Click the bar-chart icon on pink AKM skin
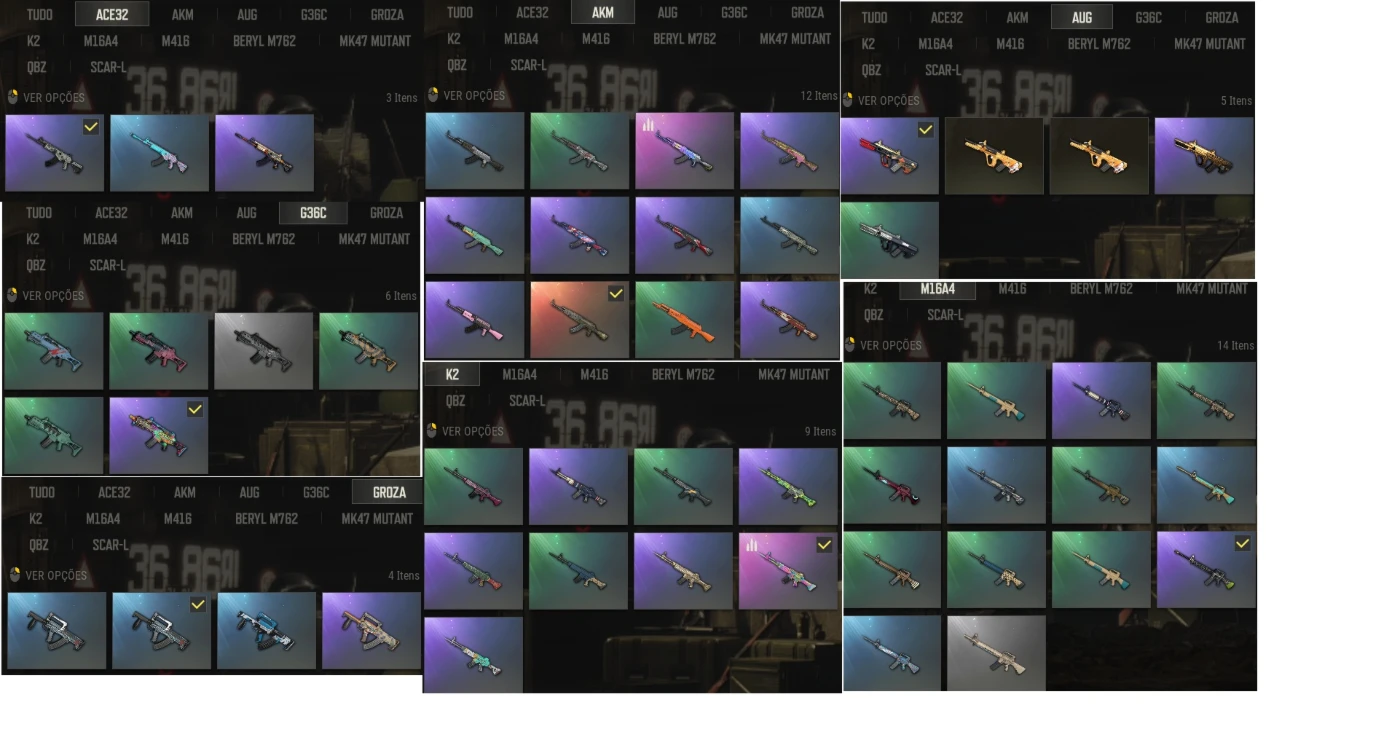The image size is (1400, 729). [x=648, y=126]
